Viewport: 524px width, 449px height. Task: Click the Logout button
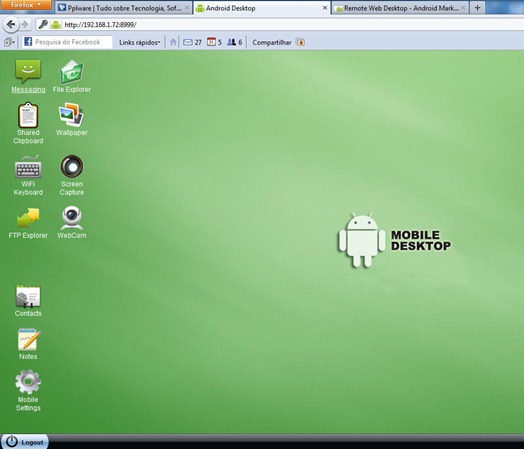[x=25, y=442]
